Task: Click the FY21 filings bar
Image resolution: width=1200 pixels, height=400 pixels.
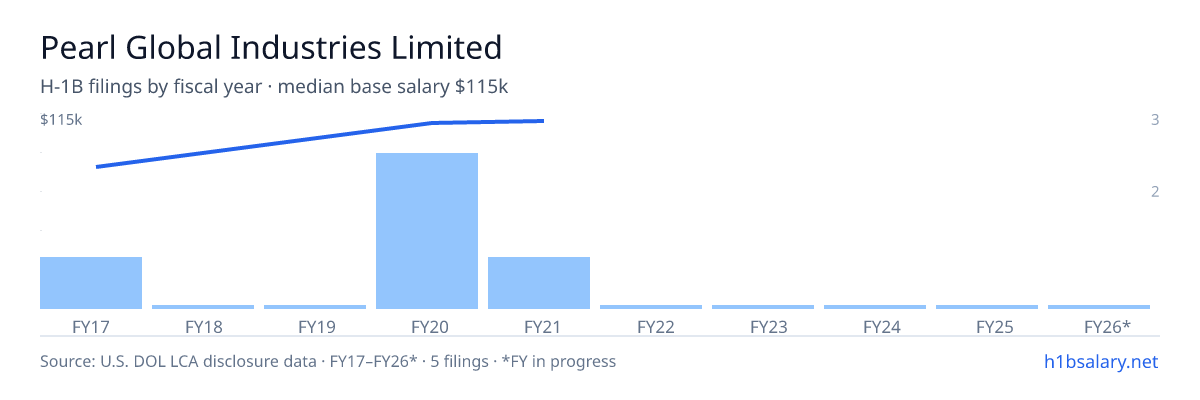Action: tap(539, 283)
